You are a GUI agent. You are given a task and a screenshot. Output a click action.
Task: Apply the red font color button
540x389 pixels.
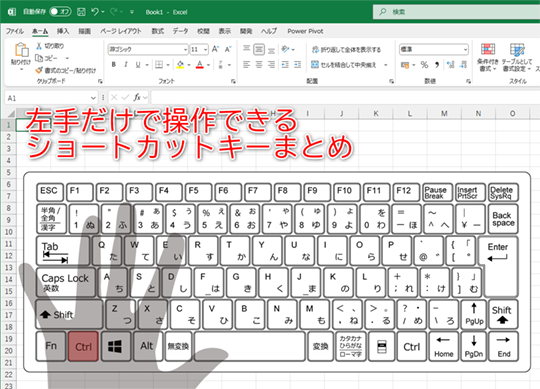click(x=200, y=64)
